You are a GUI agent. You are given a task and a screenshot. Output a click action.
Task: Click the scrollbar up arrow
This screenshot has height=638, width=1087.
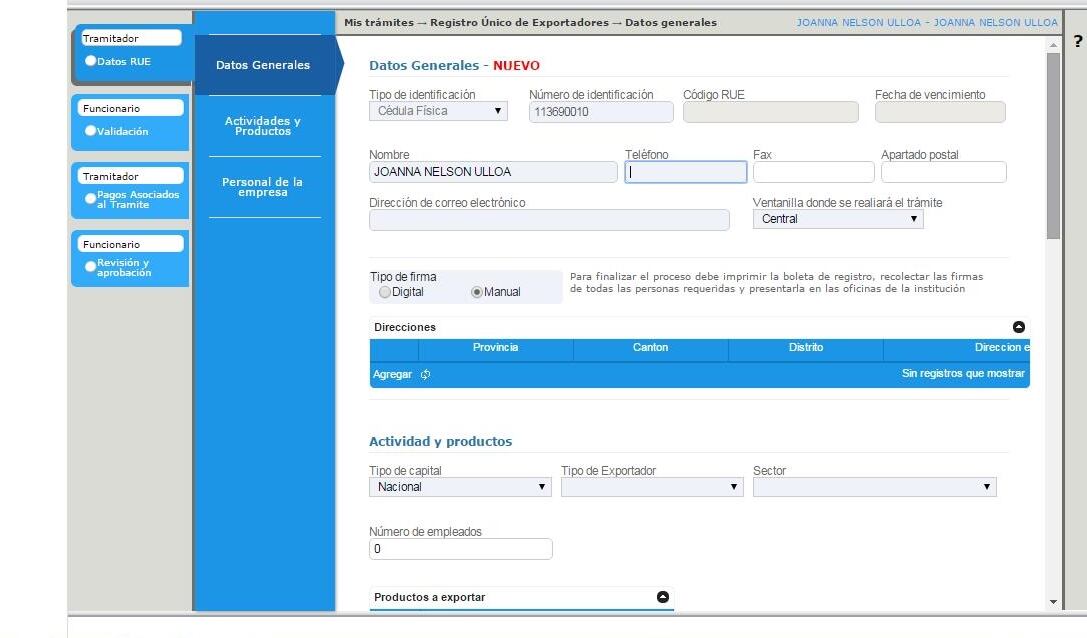click(x=1053, y=45)
